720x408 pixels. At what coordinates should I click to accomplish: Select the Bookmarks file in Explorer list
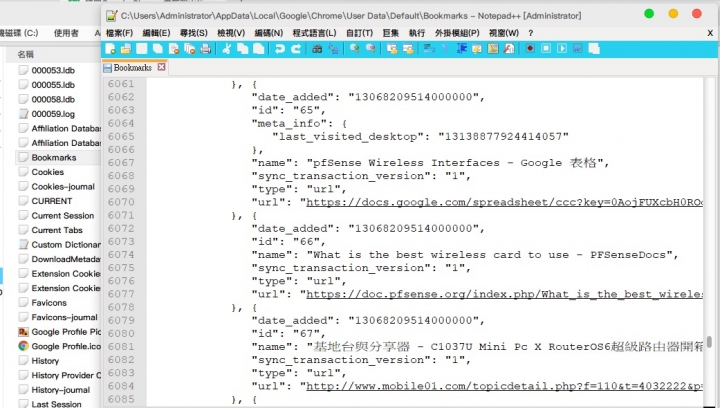[54, 157]
